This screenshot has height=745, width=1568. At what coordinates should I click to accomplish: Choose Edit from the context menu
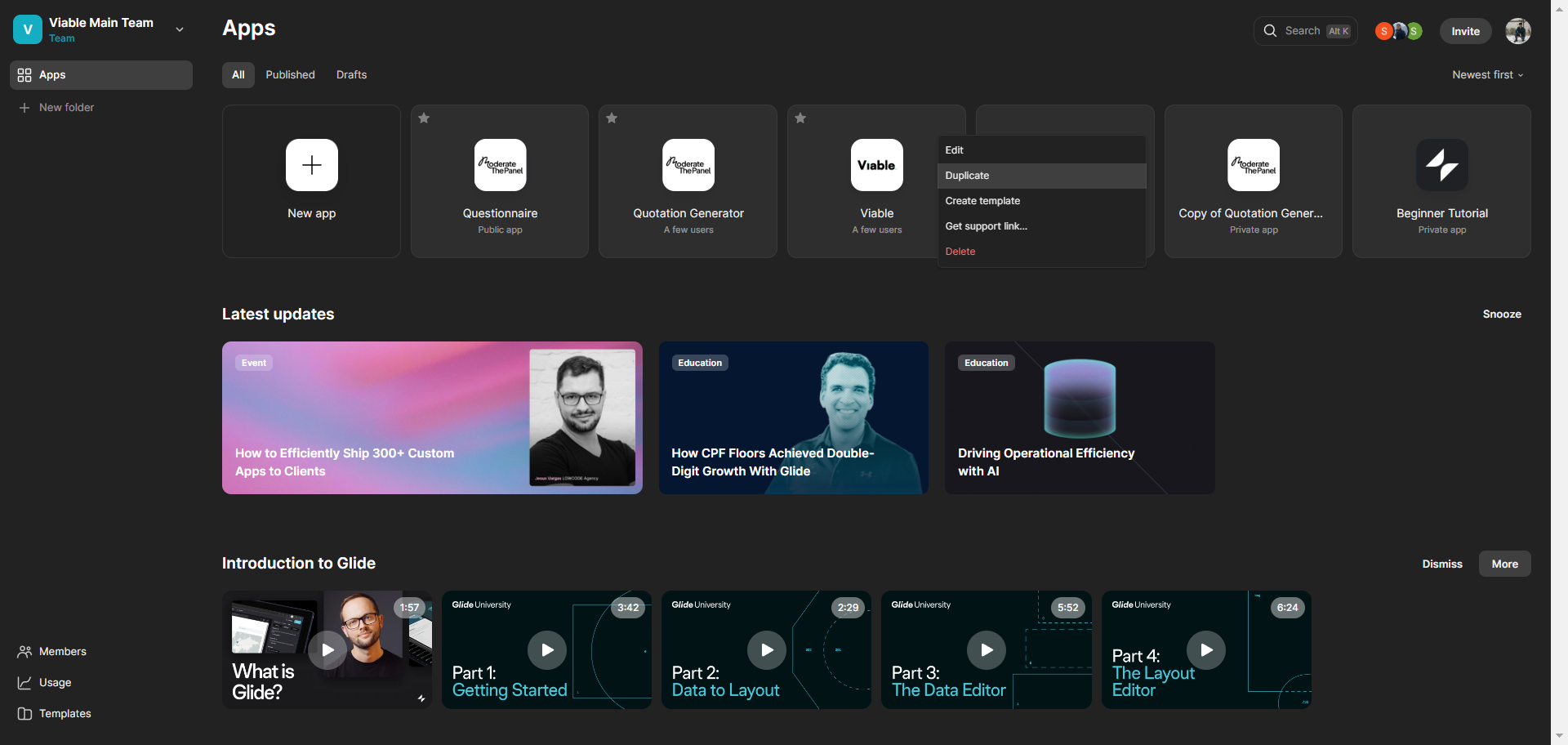click(1042, 150)
